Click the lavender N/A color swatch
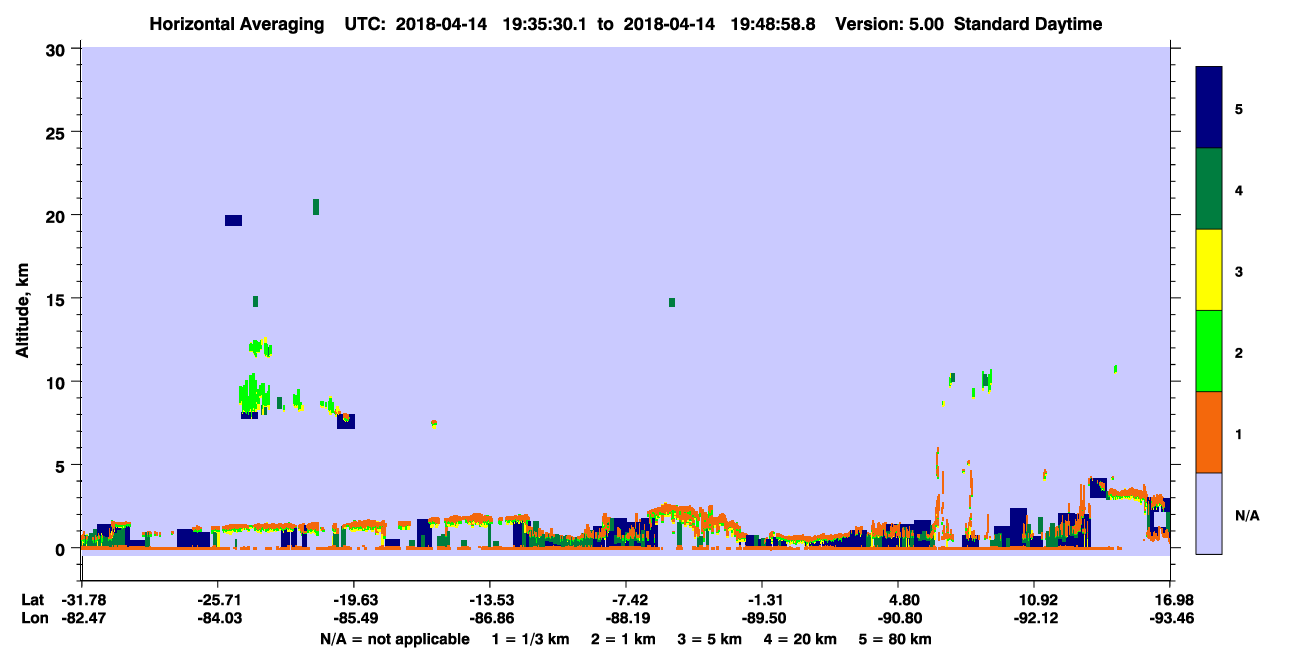The image size is (1300, 667). 1209,513
